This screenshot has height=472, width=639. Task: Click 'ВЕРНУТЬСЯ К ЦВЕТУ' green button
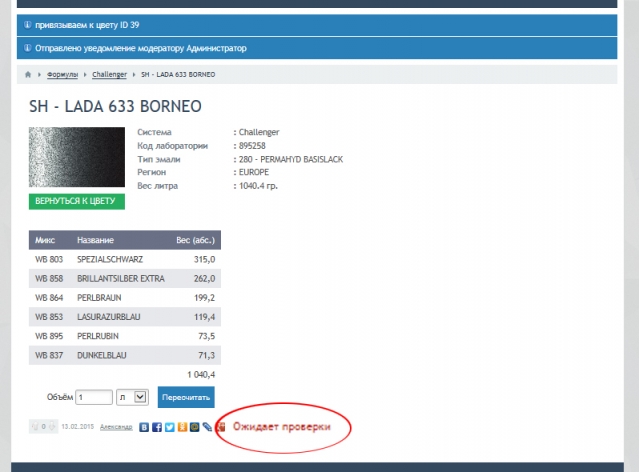(x=77, y=201)
